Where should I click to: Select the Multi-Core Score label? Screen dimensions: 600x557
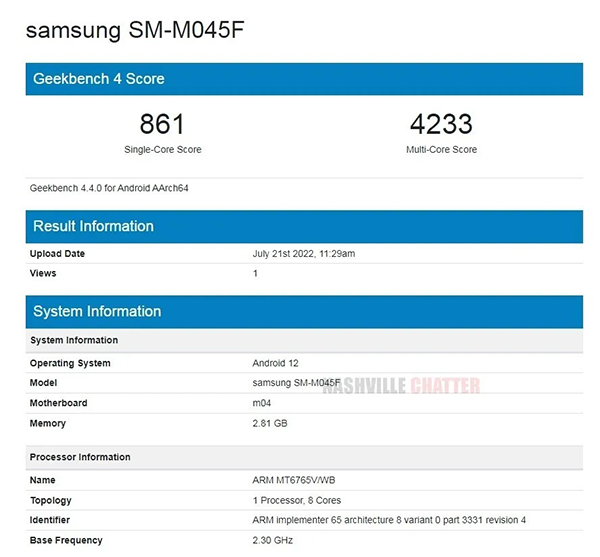441,150
